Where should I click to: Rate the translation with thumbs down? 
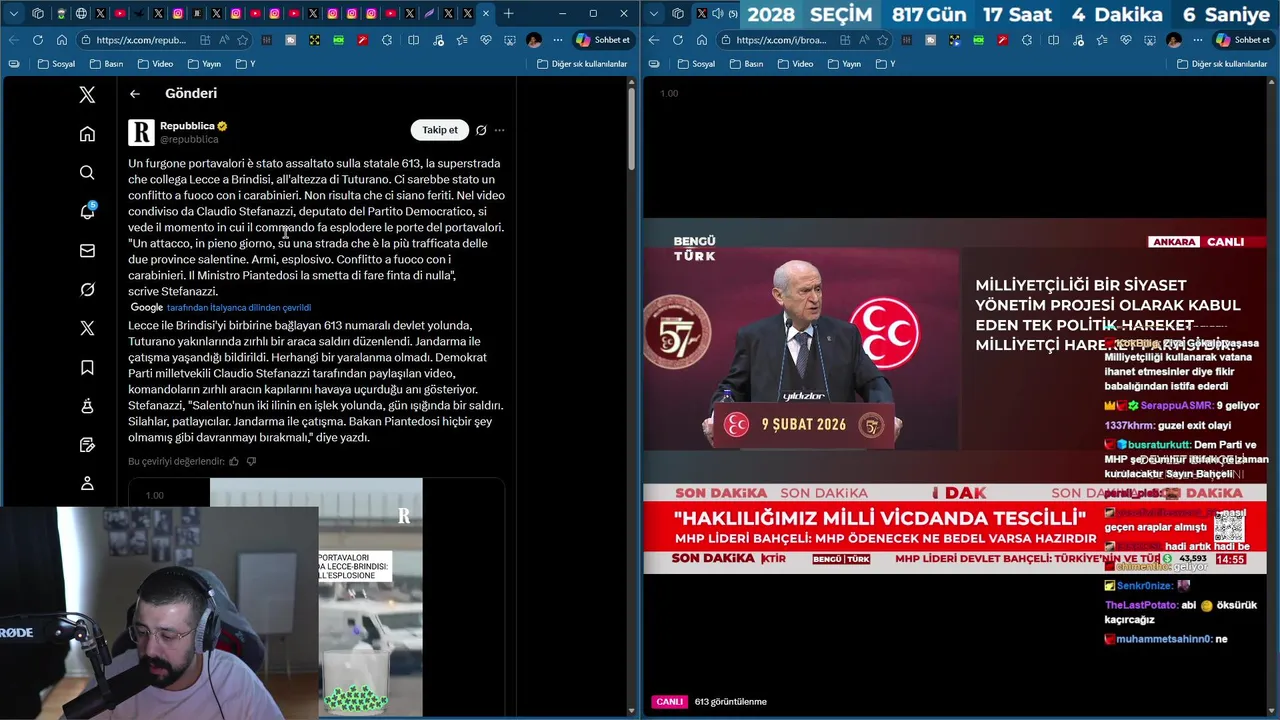point(251,462)
